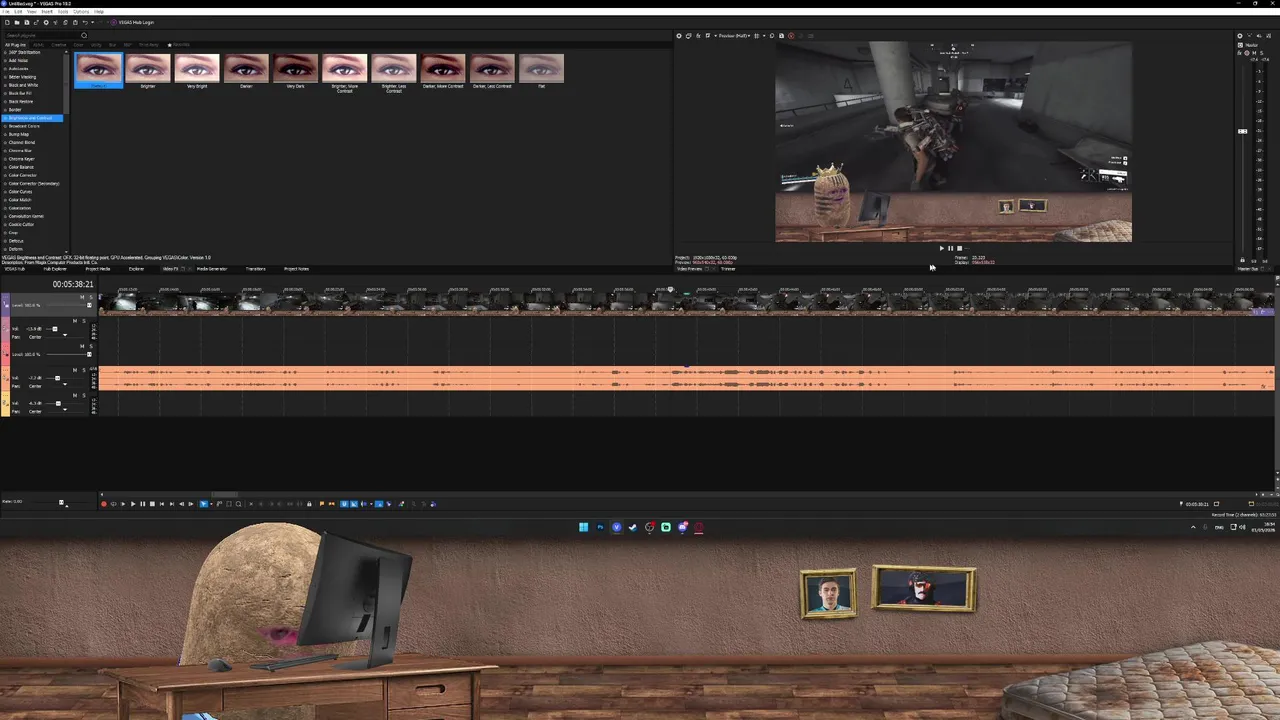Mute the first video track with its M button
1280x720 pixels.
click(x=82, y=297)
